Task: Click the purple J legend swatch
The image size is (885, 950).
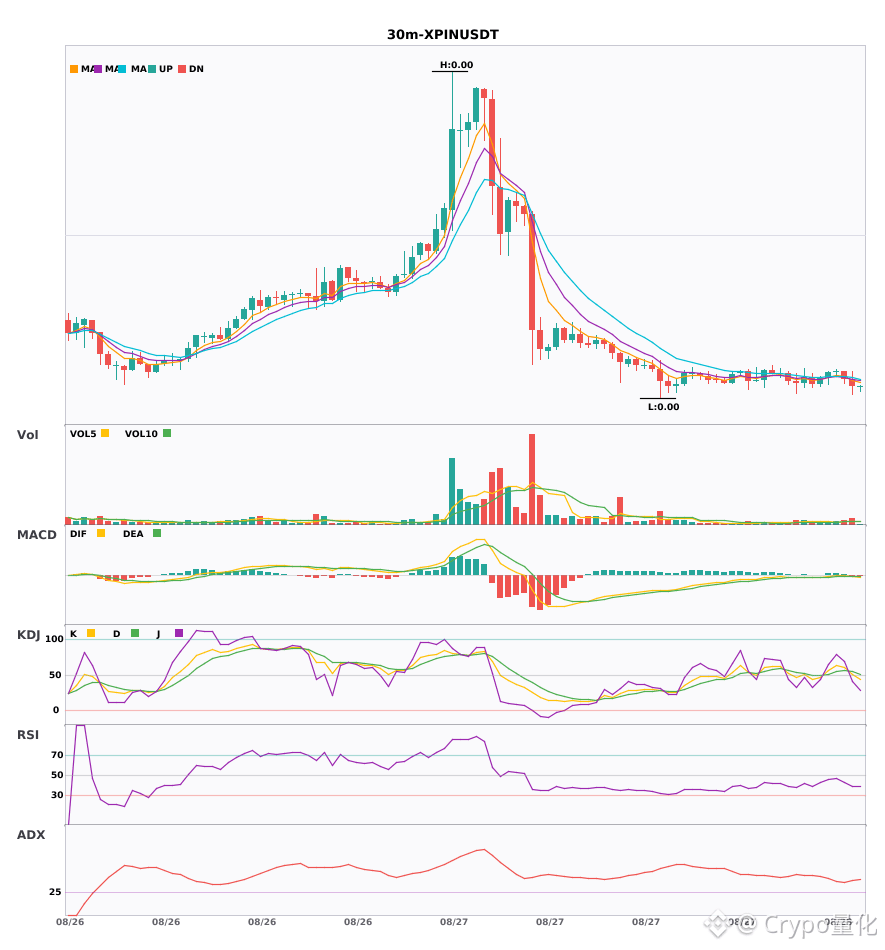Action: tap(179, 633)
